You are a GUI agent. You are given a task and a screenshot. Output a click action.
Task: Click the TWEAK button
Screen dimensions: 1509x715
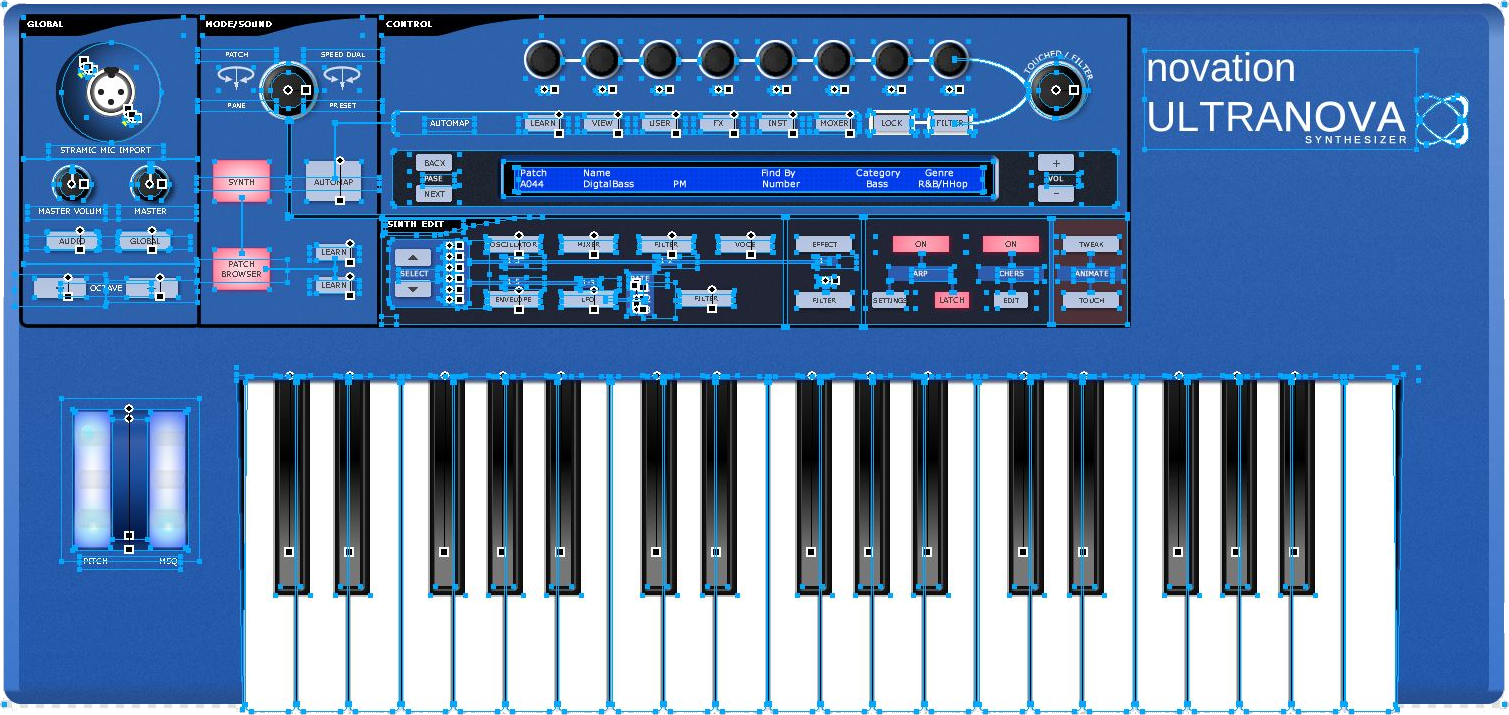1091,245
